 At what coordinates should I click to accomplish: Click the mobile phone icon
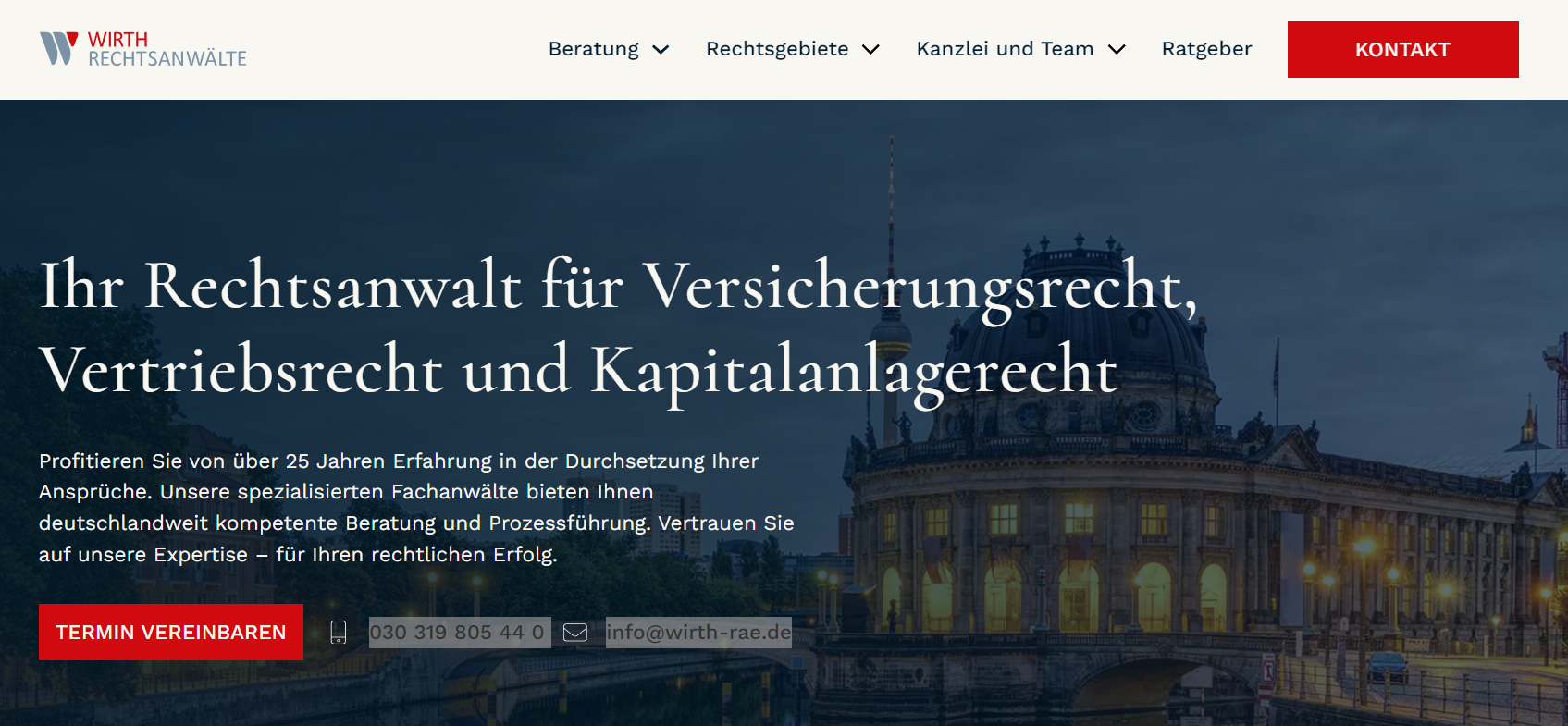tap(339, 633)
